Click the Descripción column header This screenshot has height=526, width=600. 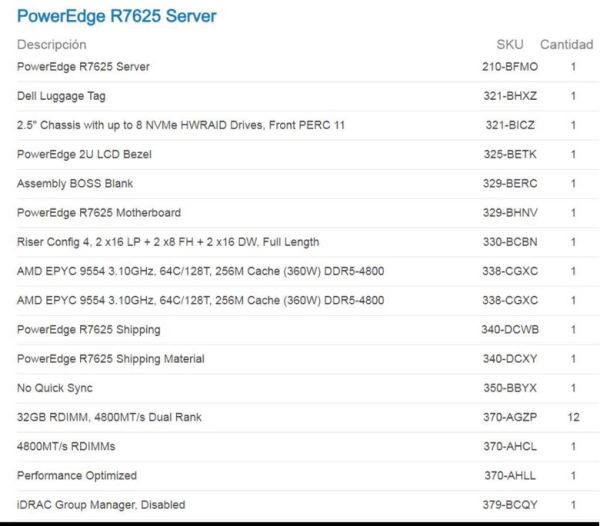coord(52,45)
